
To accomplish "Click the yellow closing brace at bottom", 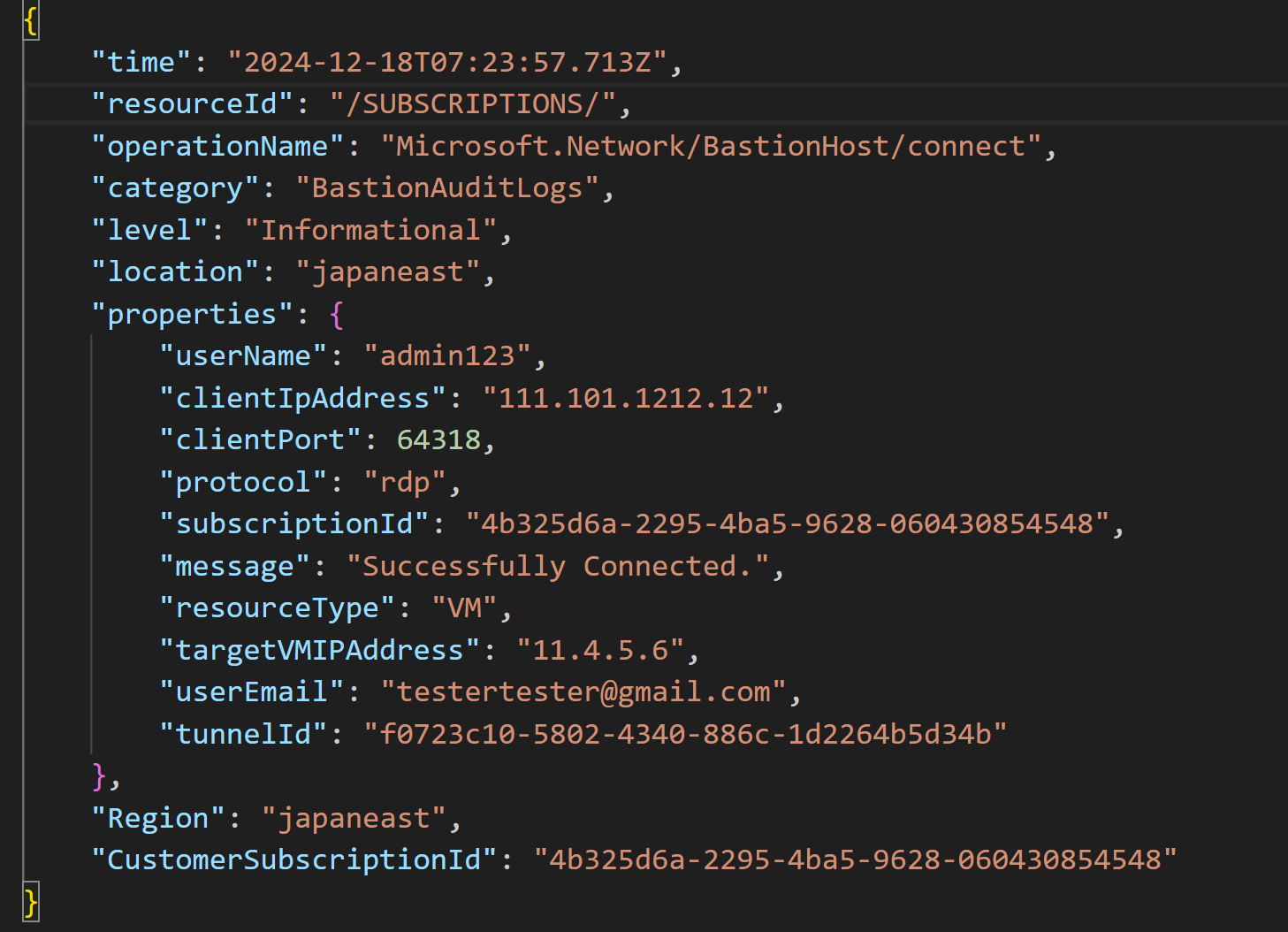I will [x=31, y=902].
